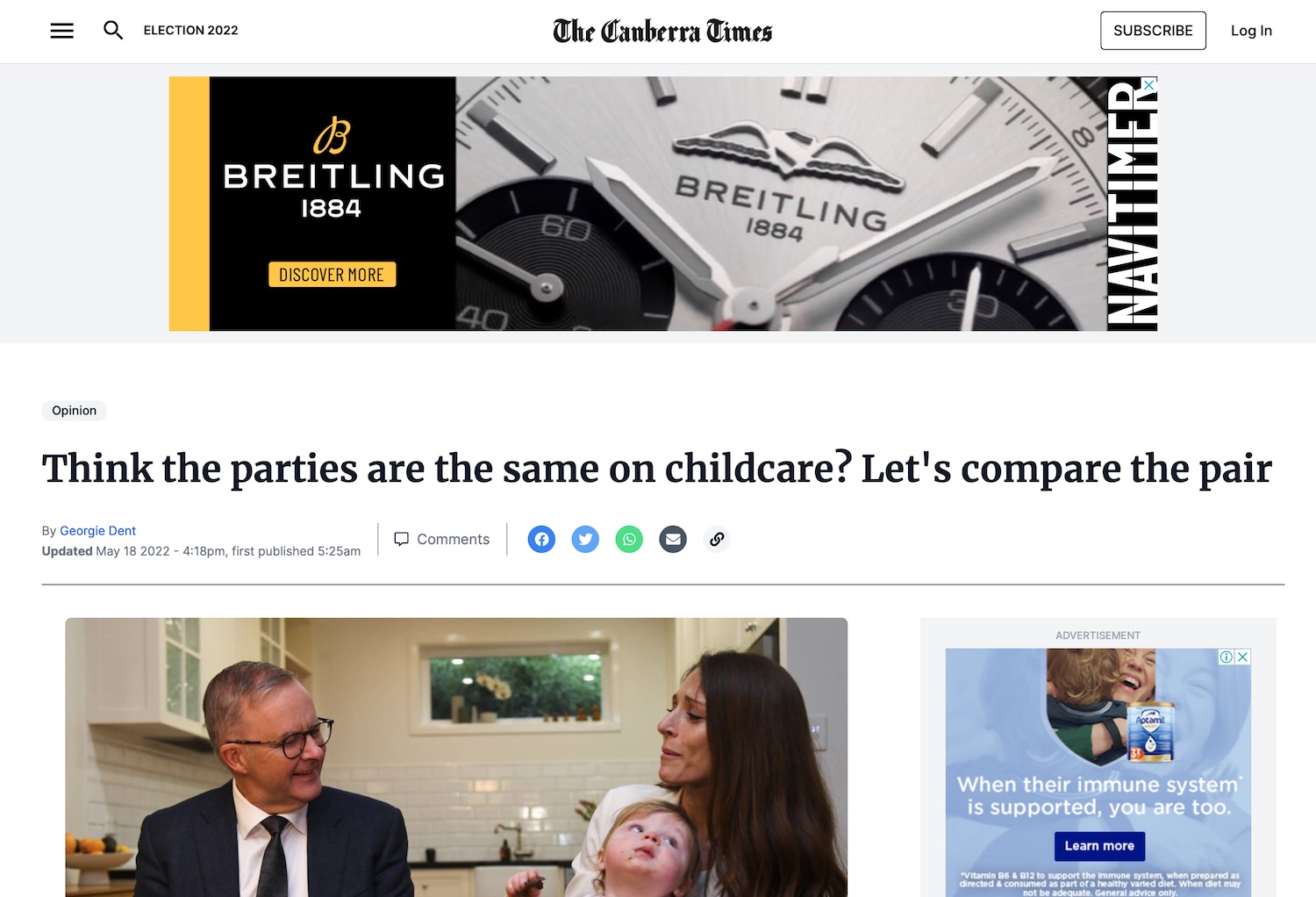
Task: Copy article link icon
Action: (717, 539)
